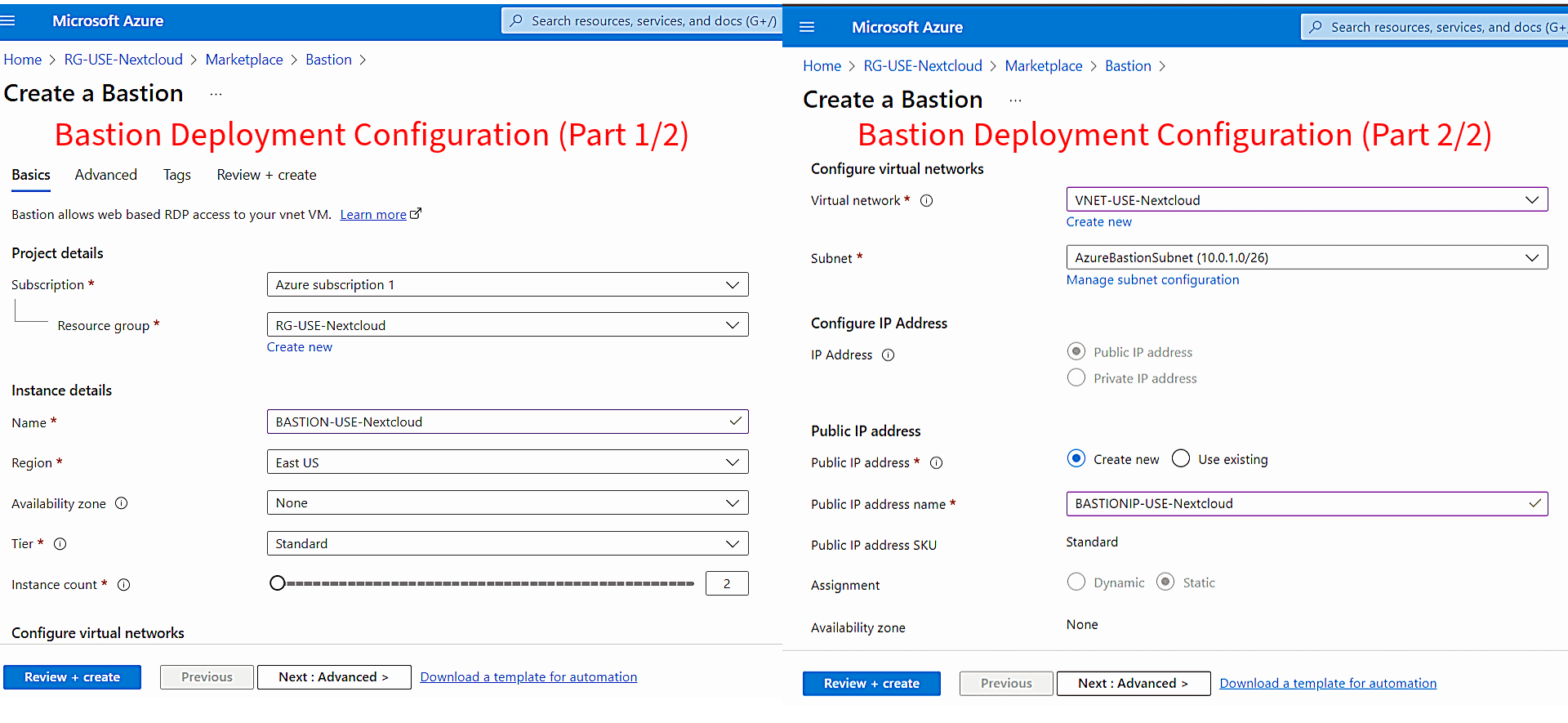
Task: Click Create new under Virtual network
Action: [1099, 222]
